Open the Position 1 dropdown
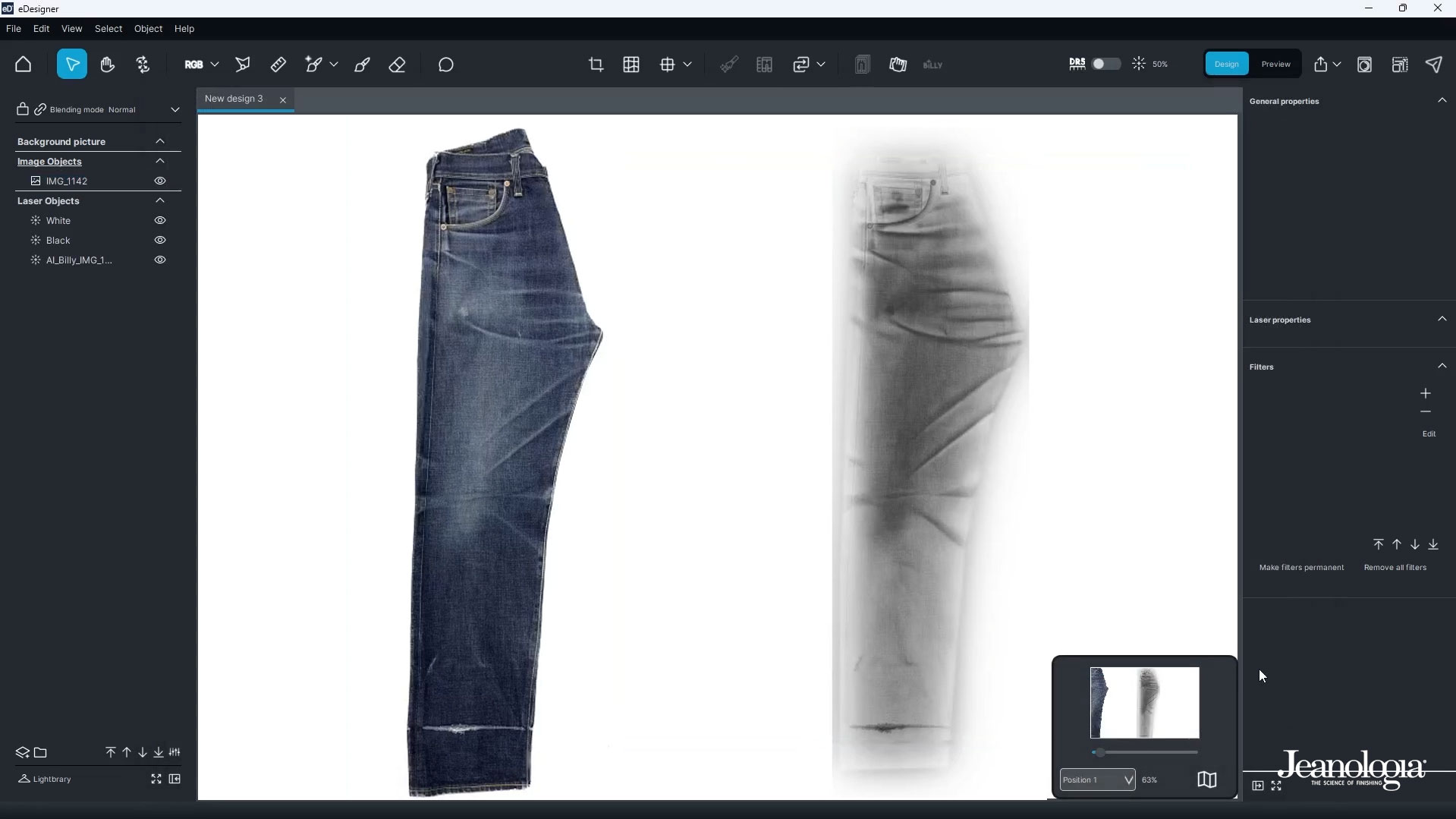The width and height of the screenshot is (1456, 819). (1097, 780)
